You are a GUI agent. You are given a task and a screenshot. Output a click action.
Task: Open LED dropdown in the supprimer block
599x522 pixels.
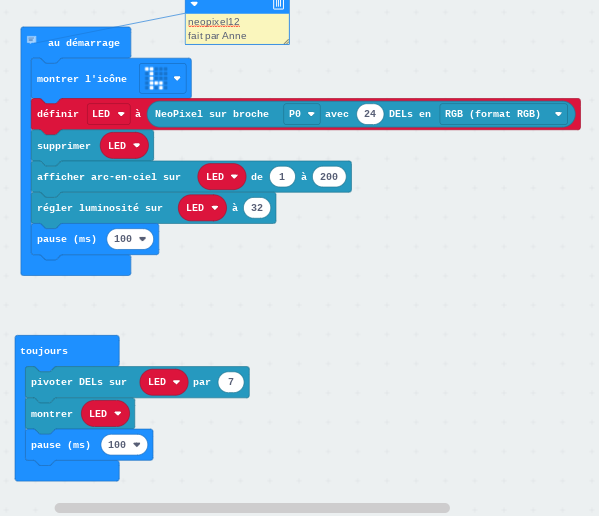[124, 146]
